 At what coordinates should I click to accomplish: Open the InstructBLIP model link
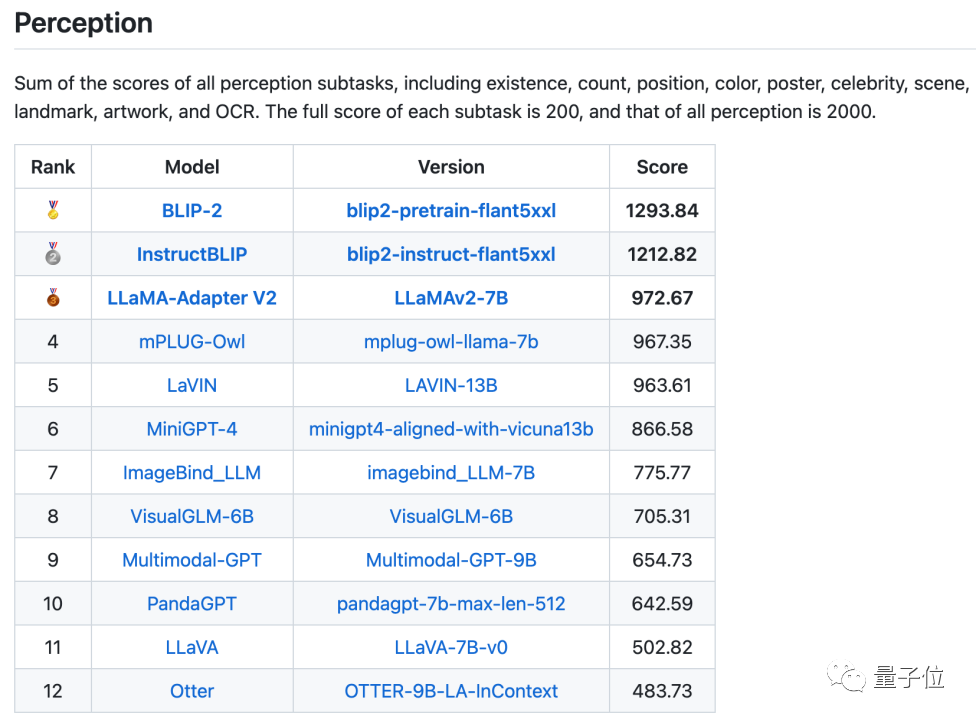(x=192, y=254)
